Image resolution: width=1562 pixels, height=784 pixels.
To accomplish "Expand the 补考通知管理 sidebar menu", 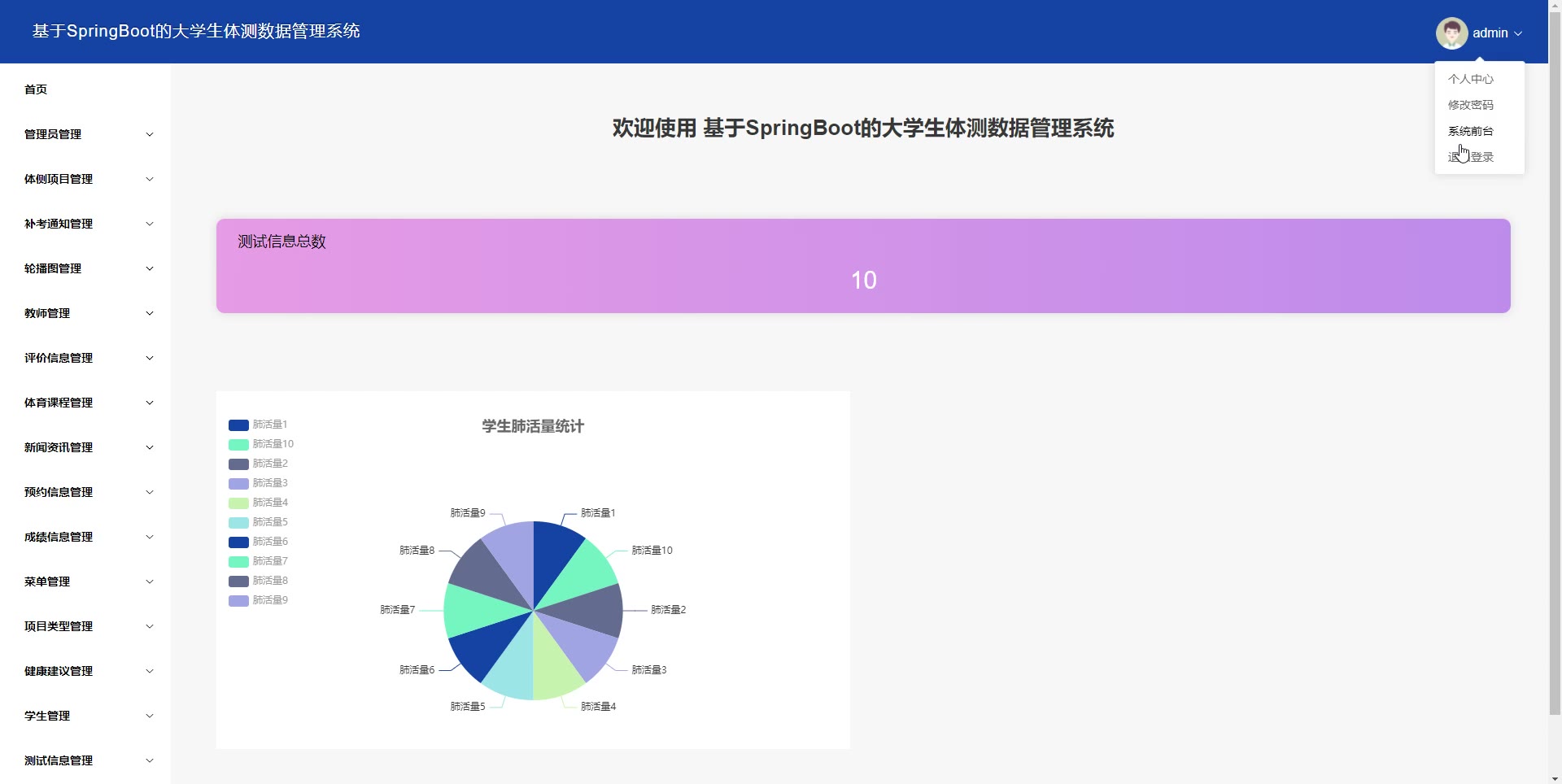I will [85, 224].
